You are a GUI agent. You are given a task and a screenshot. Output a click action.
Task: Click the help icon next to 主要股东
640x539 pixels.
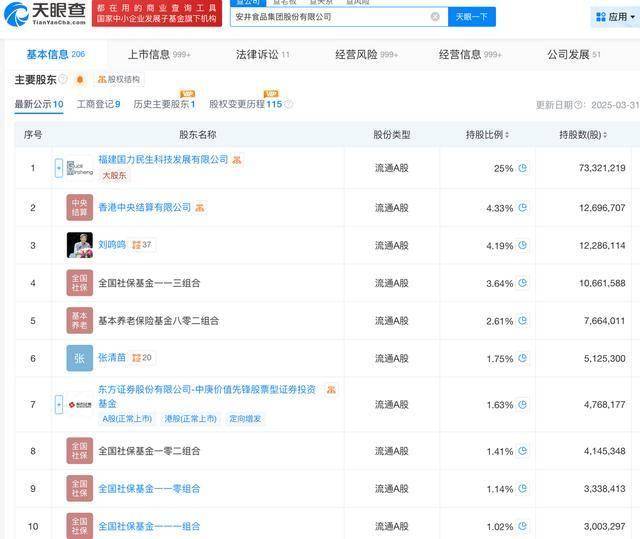63,79
